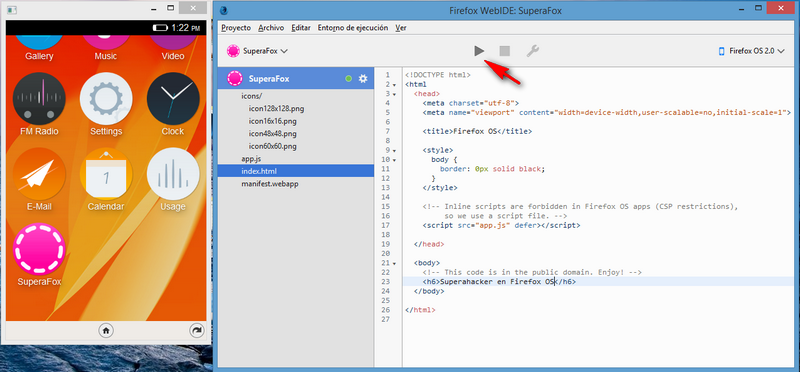The image size is (800, 372).
Task: Click the DOCTYPE html line in editor
Action: [x=438, y=75]
